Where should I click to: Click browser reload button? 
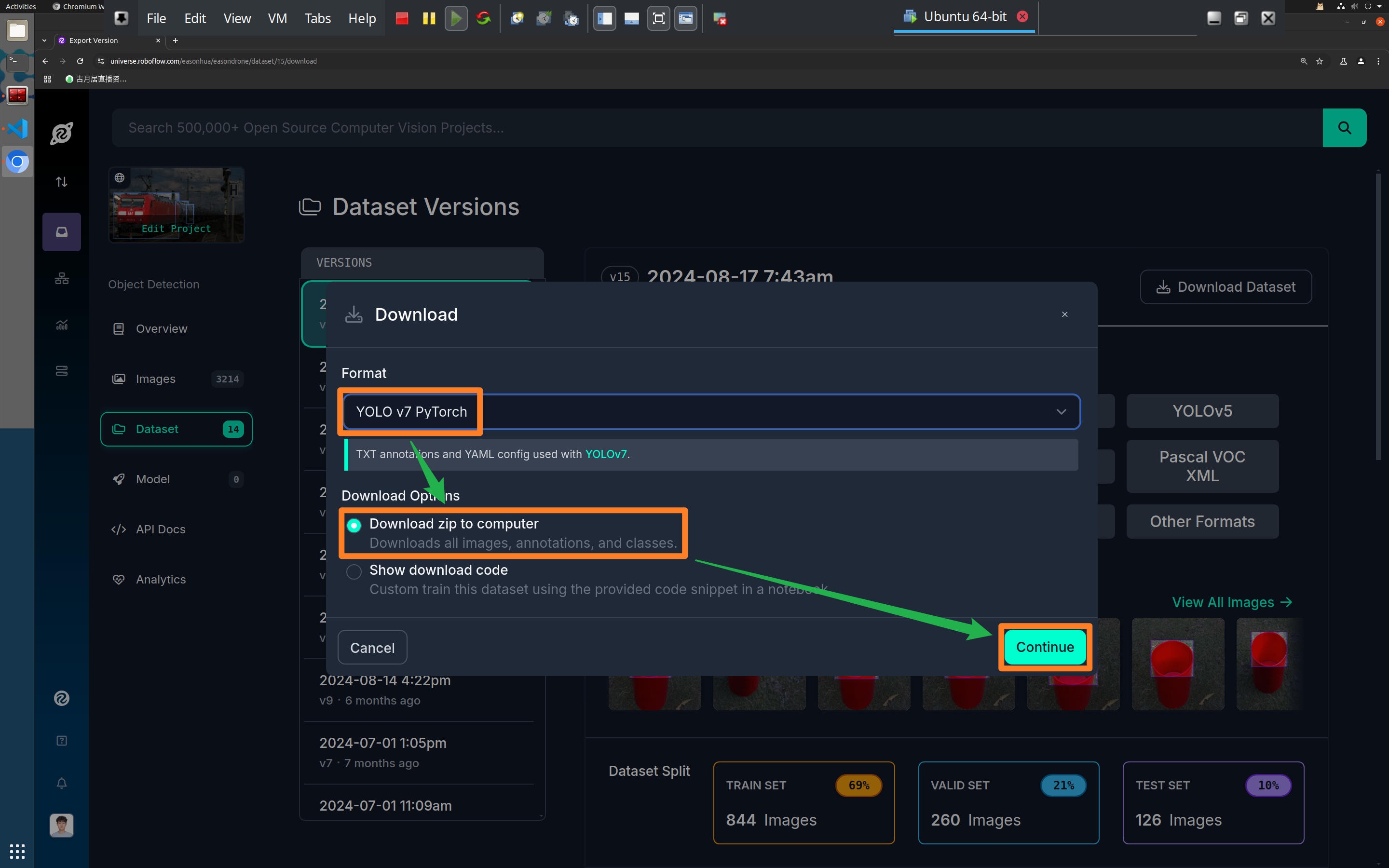coord(80,61)
